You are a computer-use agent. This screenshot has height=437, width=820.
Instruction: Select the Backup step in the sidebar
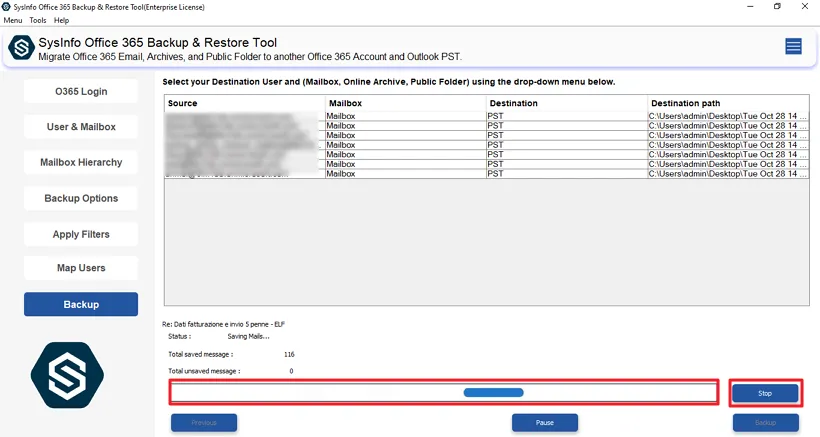[x=81, y=304]
